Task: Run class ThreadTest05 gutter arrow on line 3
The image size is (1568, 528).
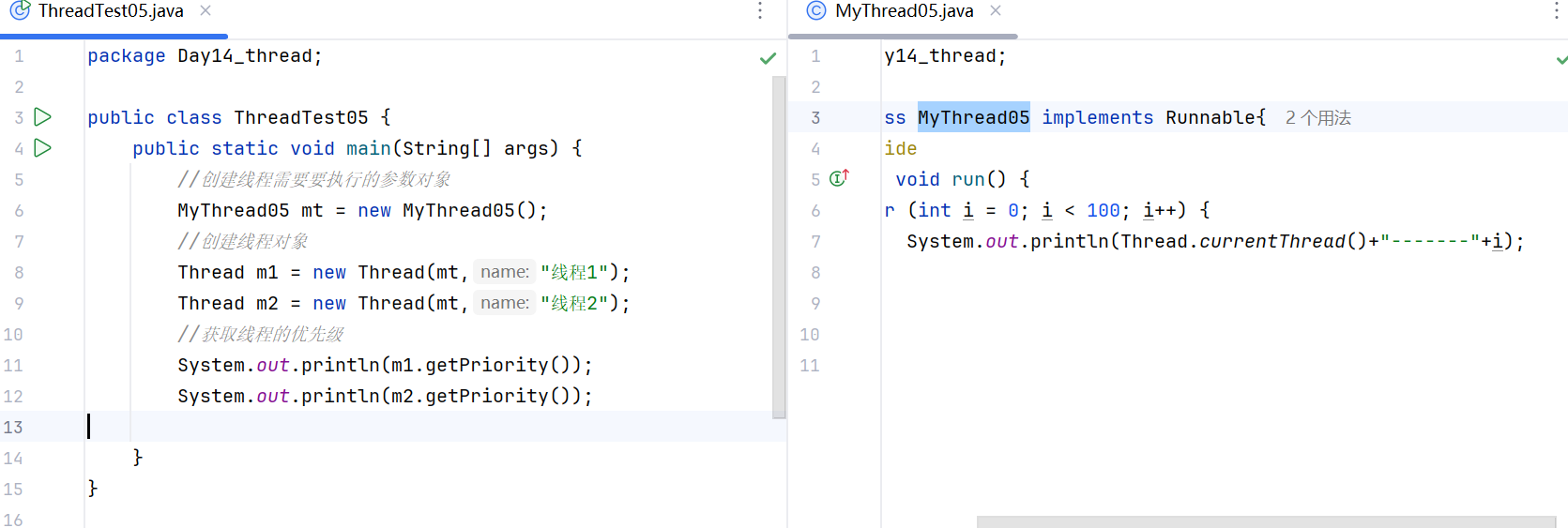Action: pyautogui.click(x=42, y=117)
